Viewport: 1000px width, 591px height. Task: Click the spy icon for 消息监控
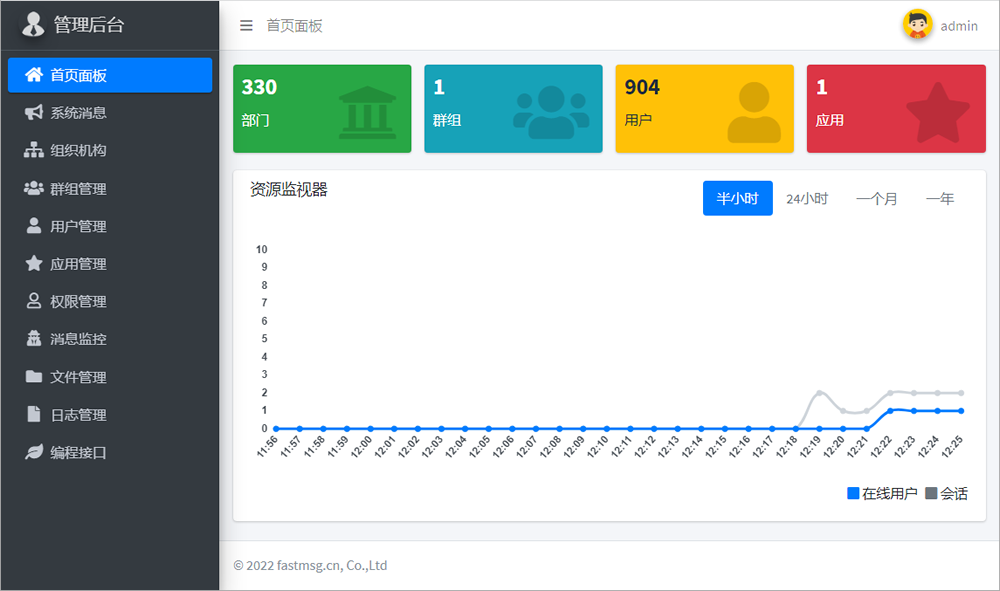click(x=34, y=339)
